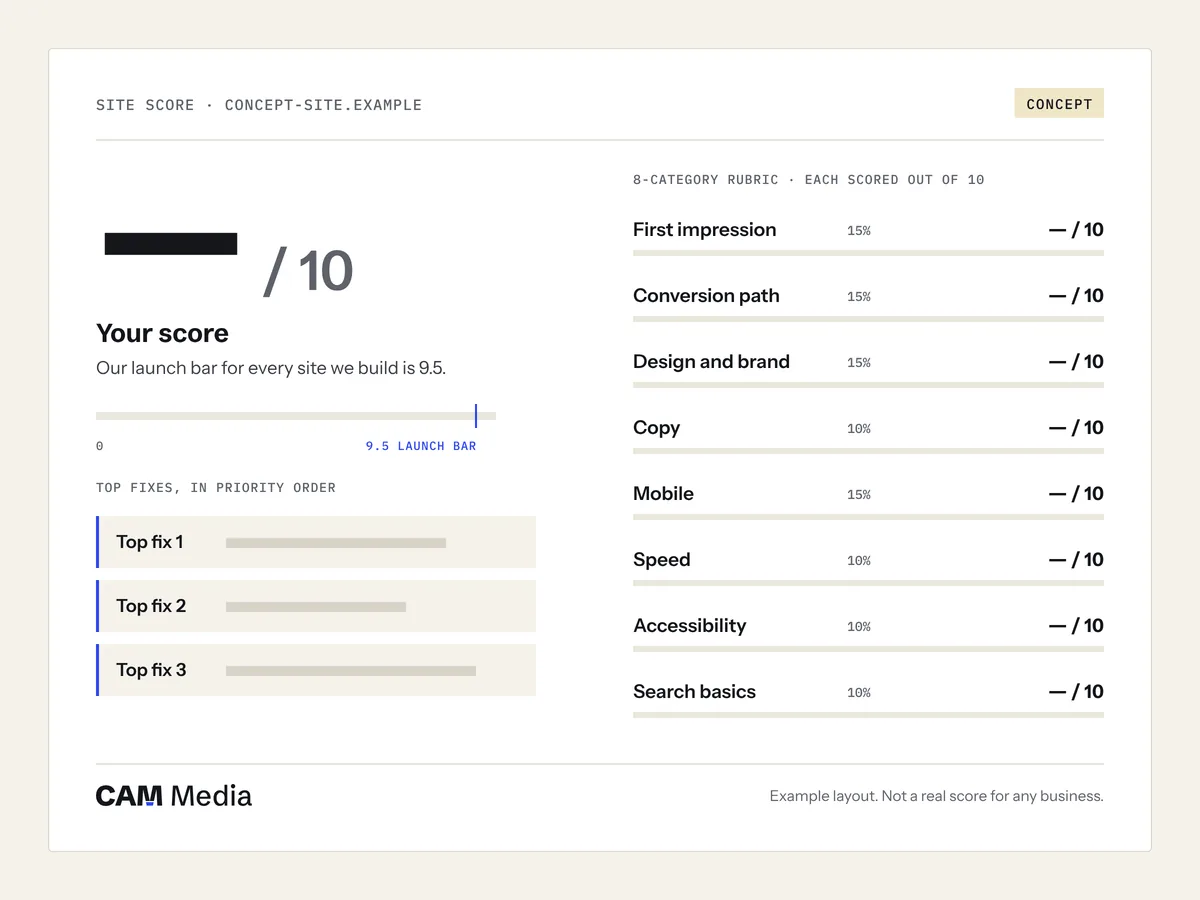
Task: Click the 9.5 LAUNCH BAR label
Action: click(421, 446)
